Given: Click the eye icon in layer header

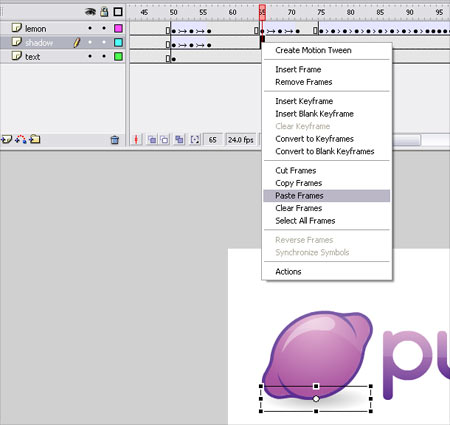Looking at the screenshot, I should coord(90,12).
